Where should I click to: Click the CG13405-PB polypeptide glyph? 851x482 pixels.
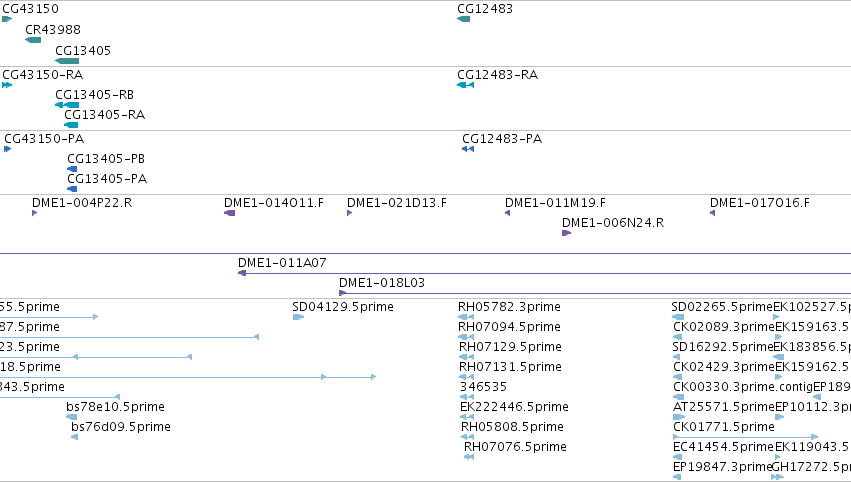pyautogui.click(x=72, y=169)
